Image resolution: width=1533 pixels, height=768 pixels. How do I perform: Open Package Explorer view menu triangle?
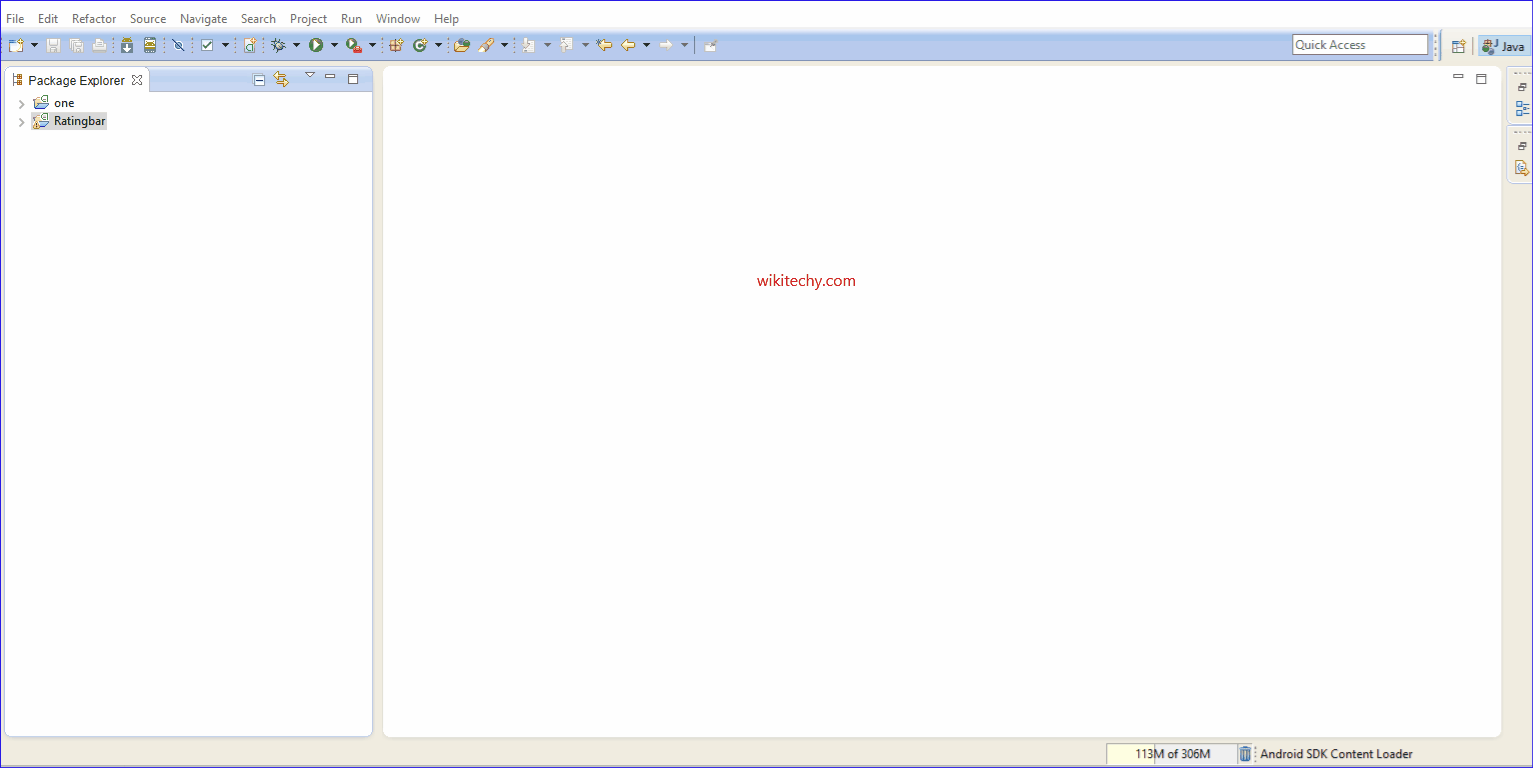[x=310, y=76]
